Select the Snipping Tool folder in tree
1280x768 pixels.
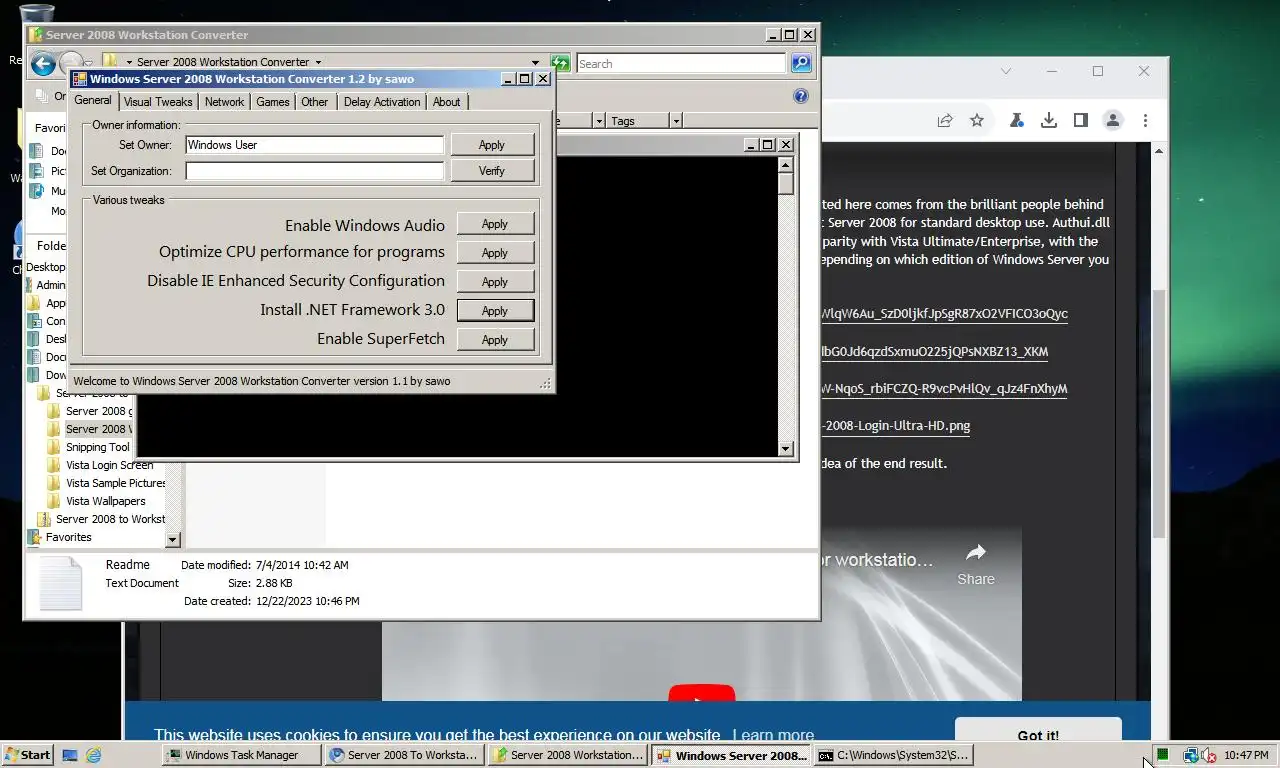pyautogui.click(x=98, y=447)
